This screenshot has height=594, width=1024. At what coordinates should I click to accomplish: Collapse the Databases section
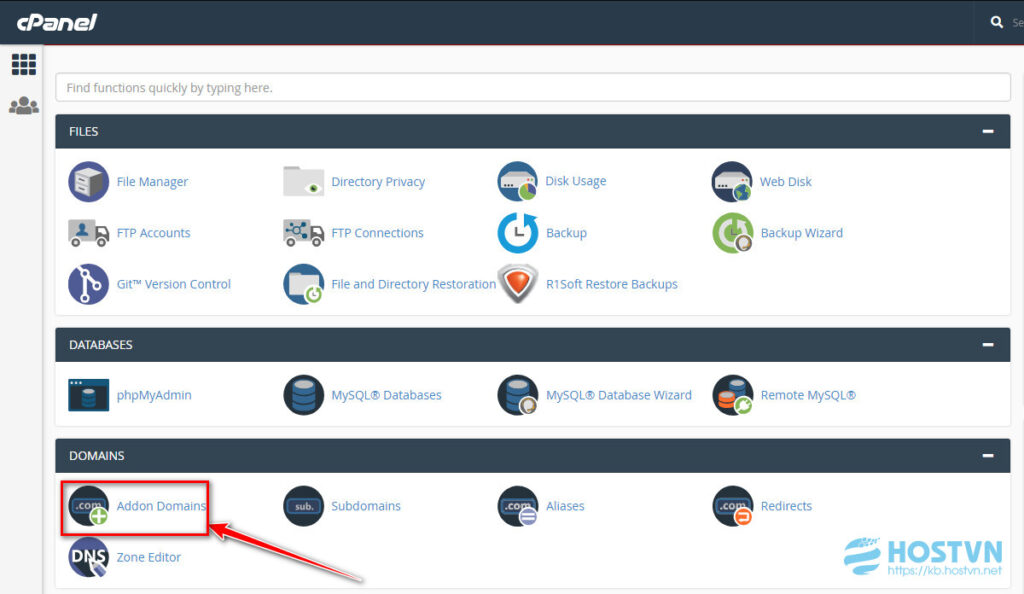tap(987, 345)
